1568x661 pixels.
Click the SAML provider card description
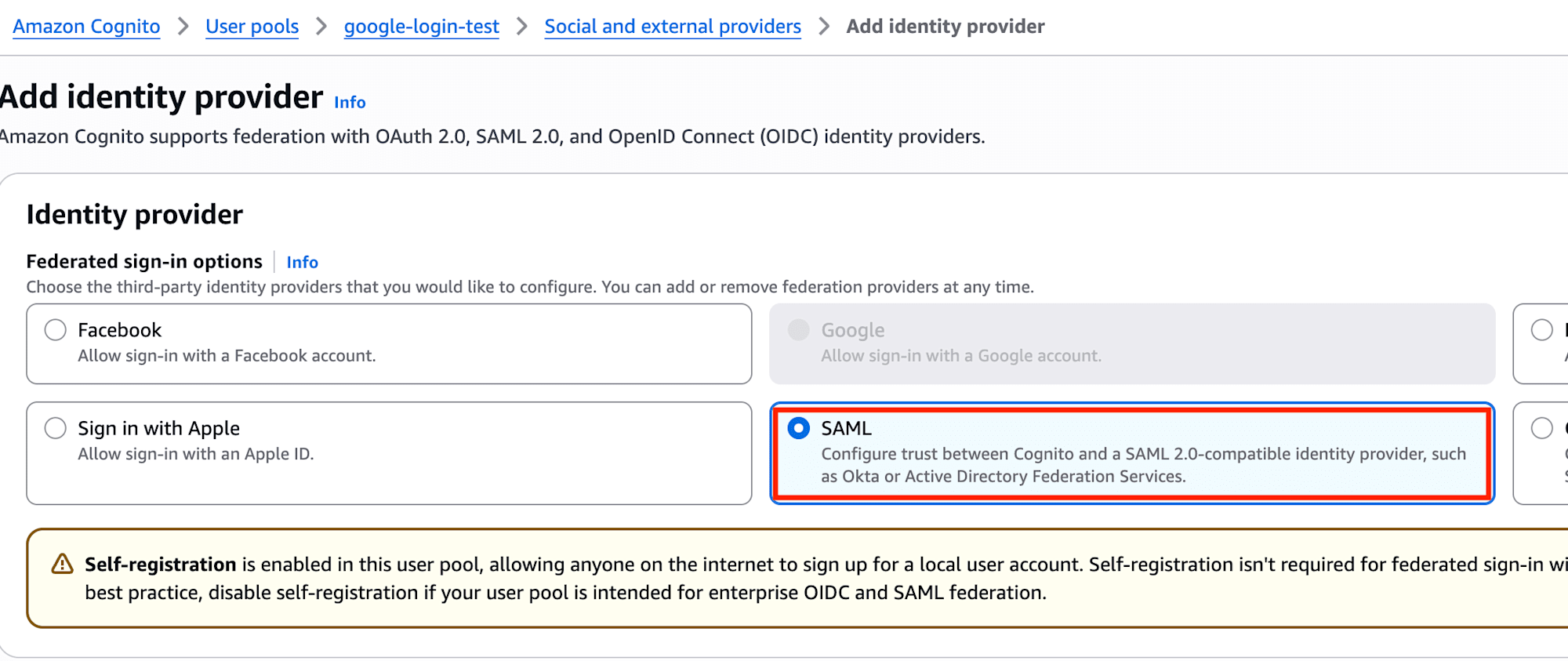1142,465
